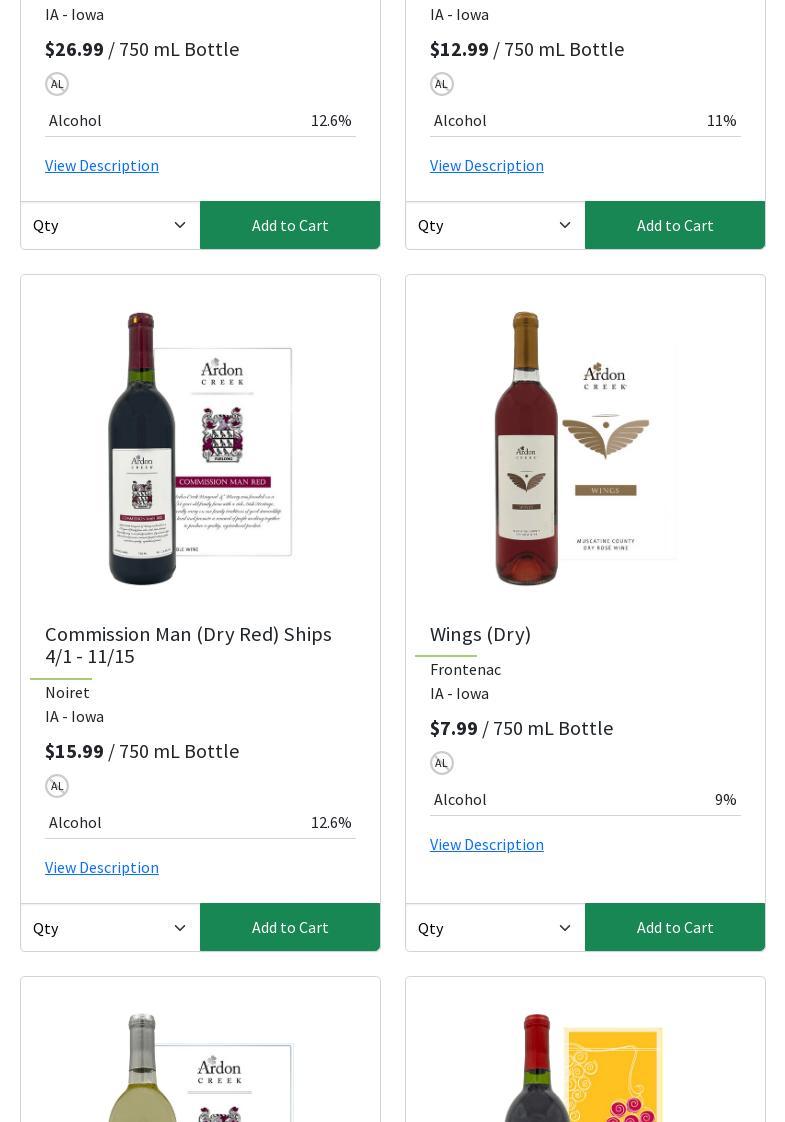Screen dimensions: 785x1122
Task: Click the AL badge under the $12.99 wine
Action: tap(442, 84)
